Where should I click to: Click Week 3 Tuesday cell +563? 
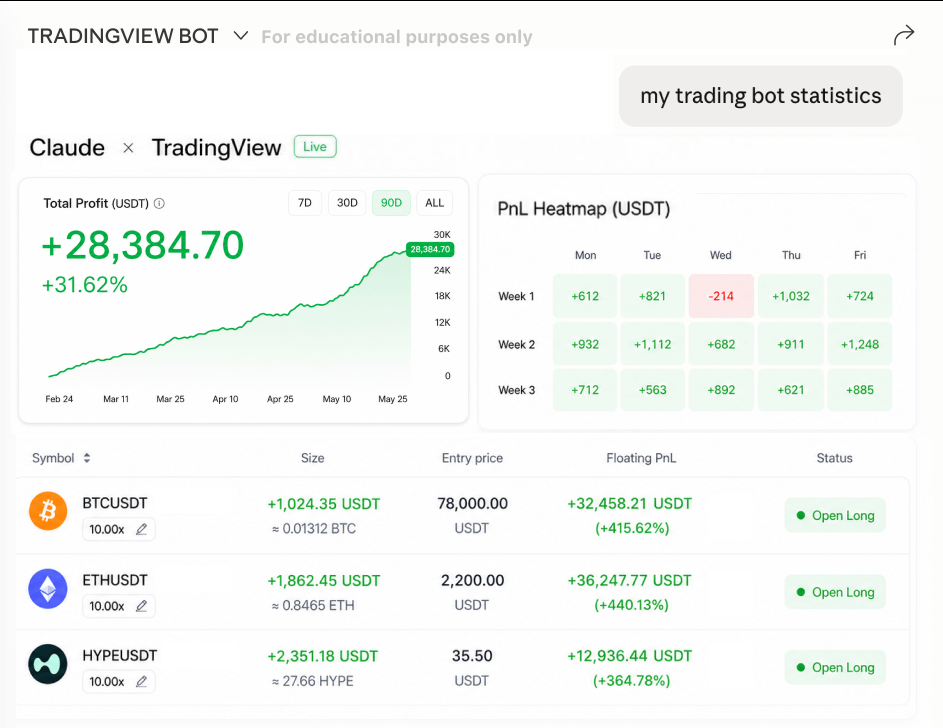coord(653,390)
